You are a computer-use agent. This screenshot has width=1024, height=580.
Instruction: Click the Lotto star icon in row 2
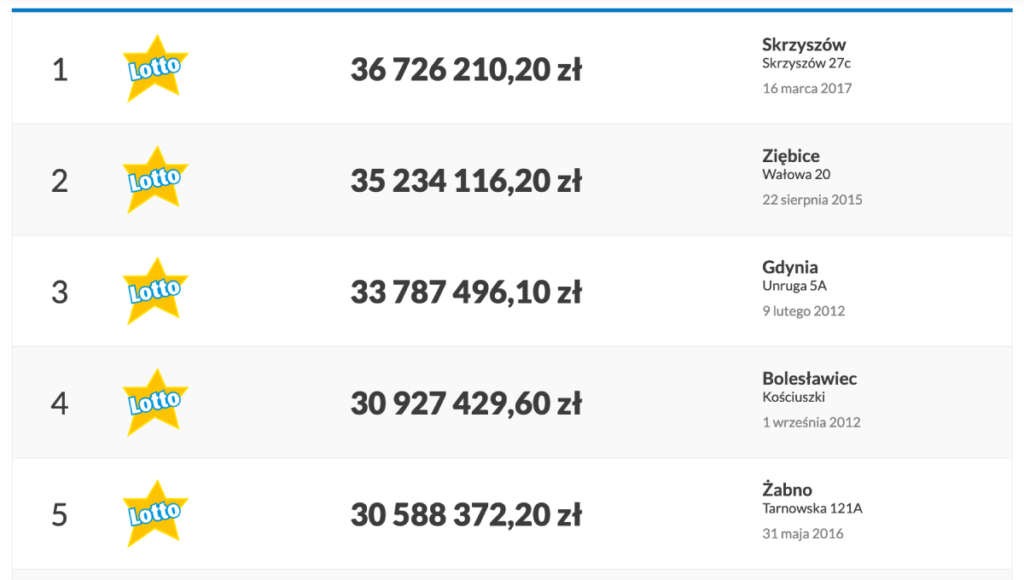coord(155,180)
